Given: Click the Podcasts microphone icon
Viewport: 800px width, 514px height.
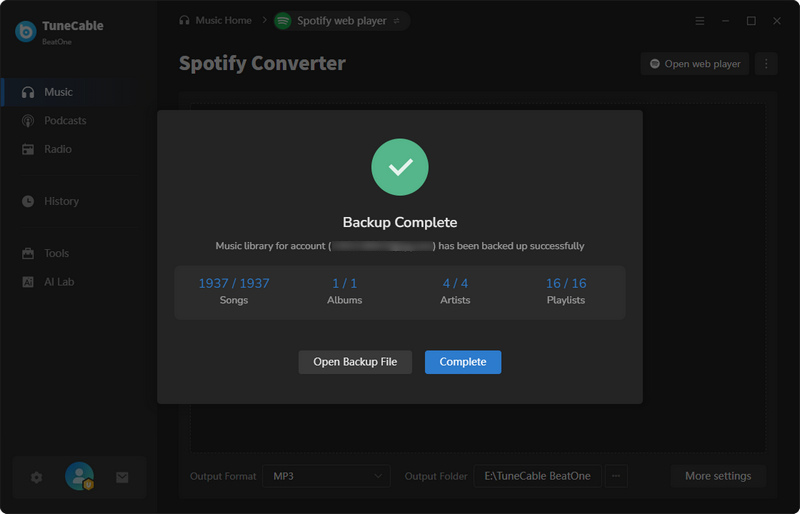Looking at the screenshot, I should [28, 120].
